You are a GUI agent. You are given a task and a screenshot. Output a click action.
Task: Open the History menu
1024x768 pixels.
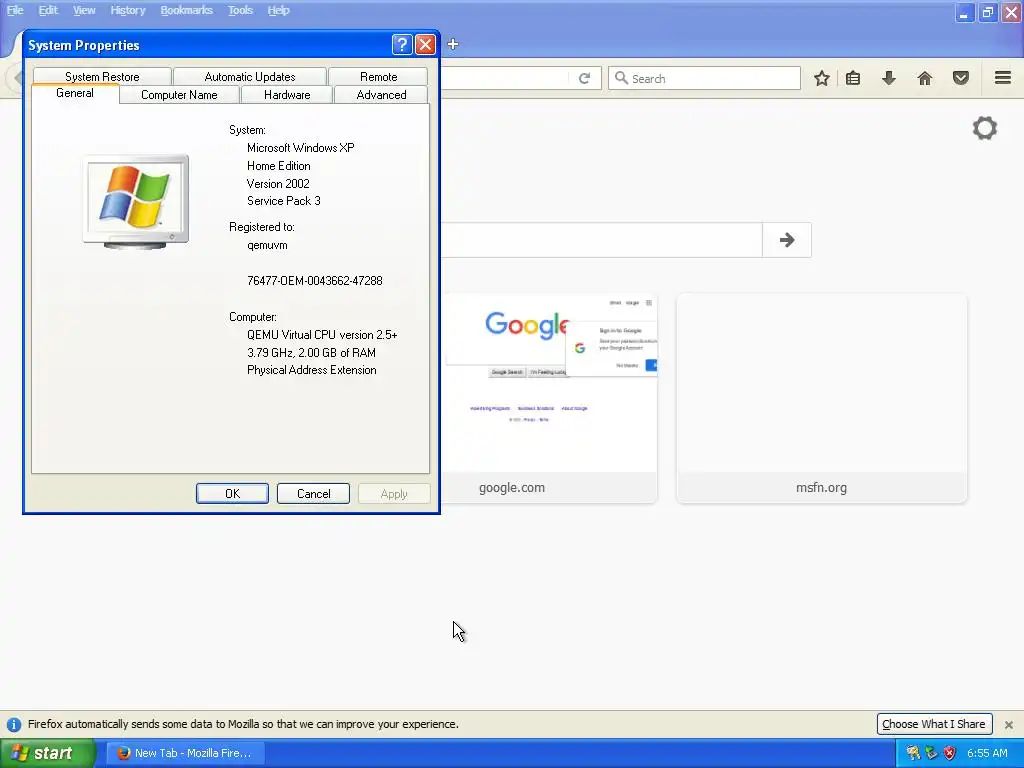(x=127, y=10)
